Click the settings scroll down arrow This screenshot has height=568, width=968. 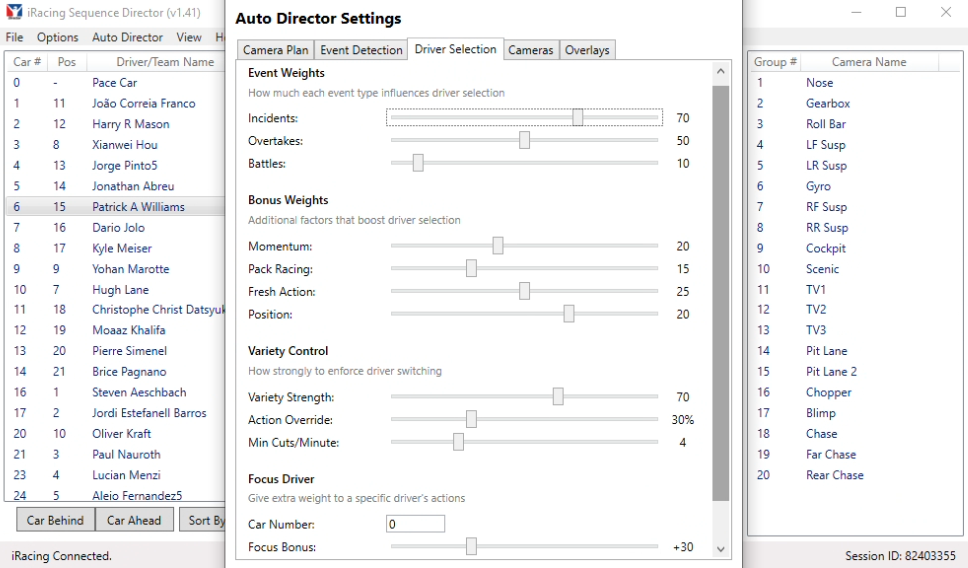coord(720,548)
